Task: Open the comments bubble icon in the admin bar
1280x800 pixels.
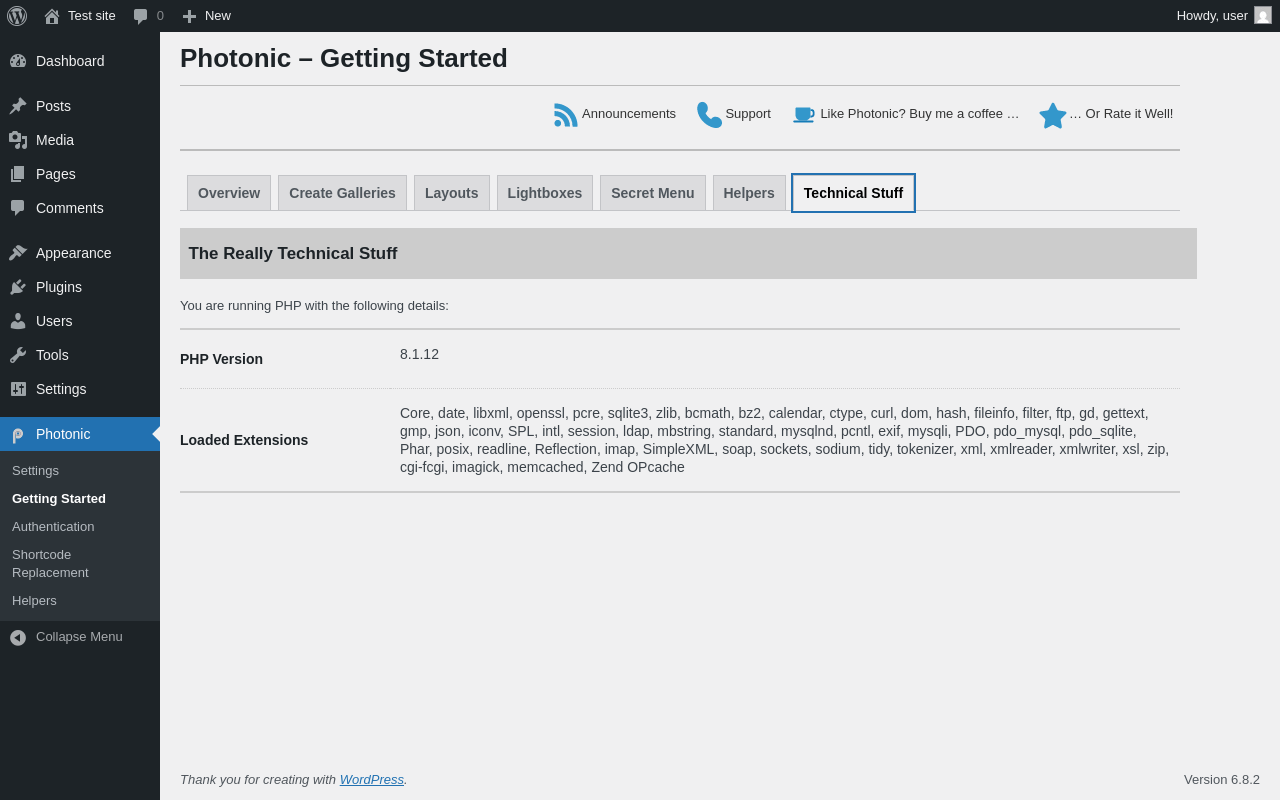Action: pos(141,16)
